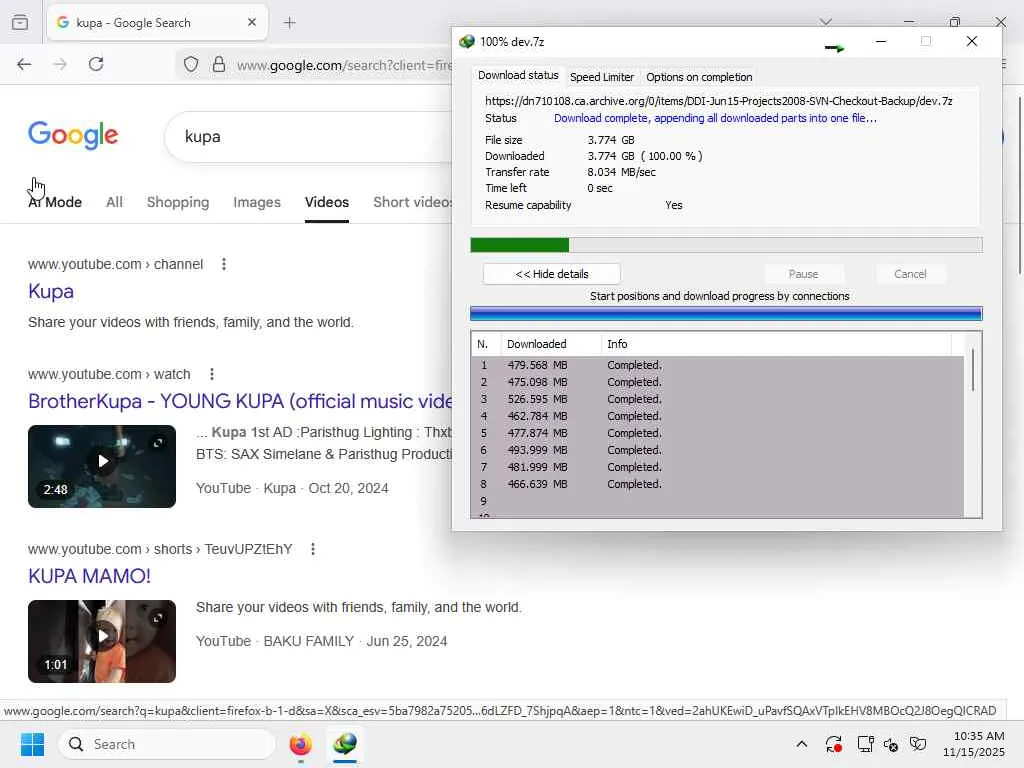
Task: Switch to the Short videos tab
Action: pyautogui.click(x=412, y=202)
